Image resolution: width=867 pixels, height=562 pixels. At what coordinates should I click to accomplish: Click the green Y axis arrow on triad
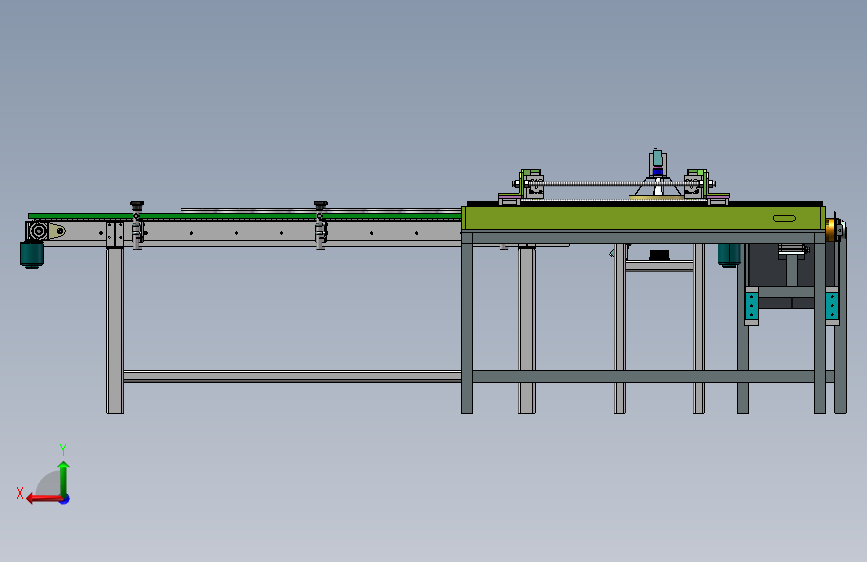pos(64,479)
